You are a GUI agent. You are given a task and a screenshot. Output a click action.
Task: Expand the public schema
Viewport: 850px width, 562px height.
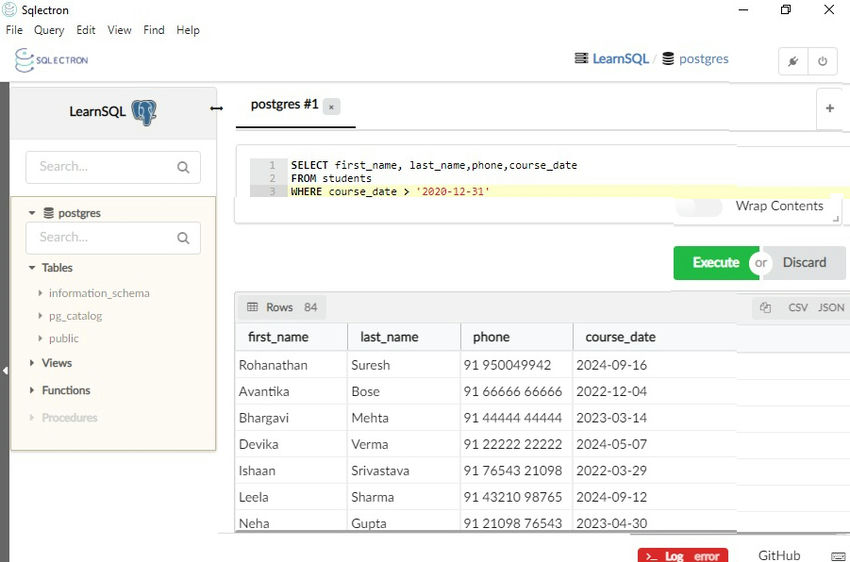(40, 338)
